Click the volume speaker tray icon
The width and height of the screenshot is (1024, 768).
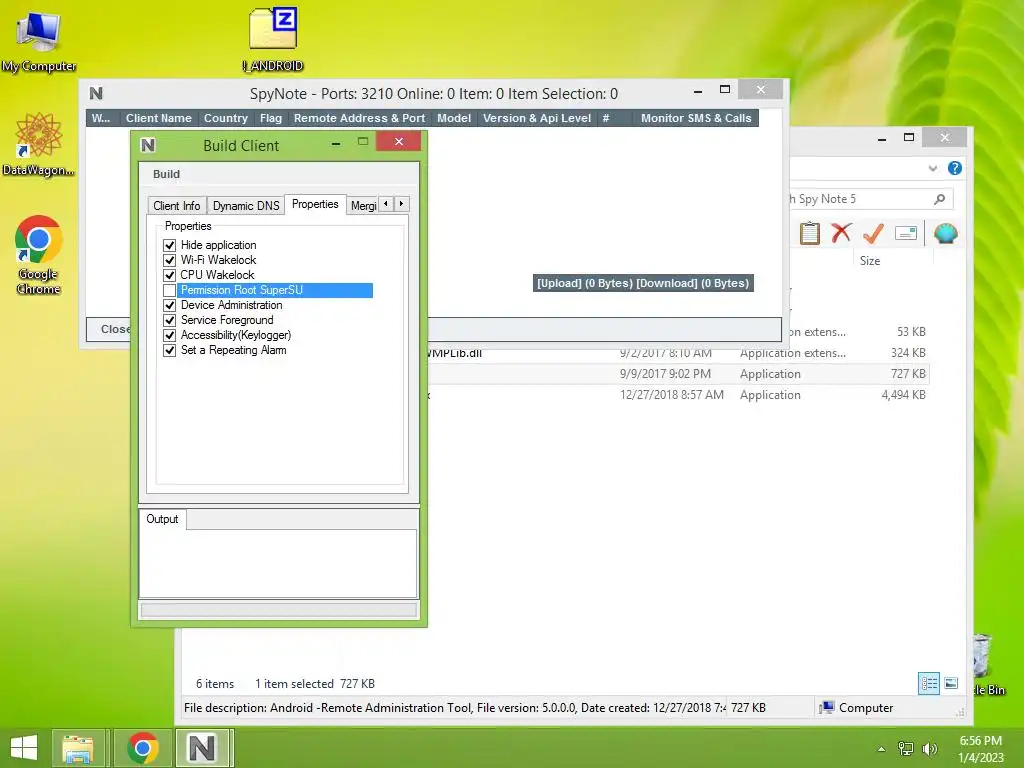pyautogui.click(x=929, y=748)
